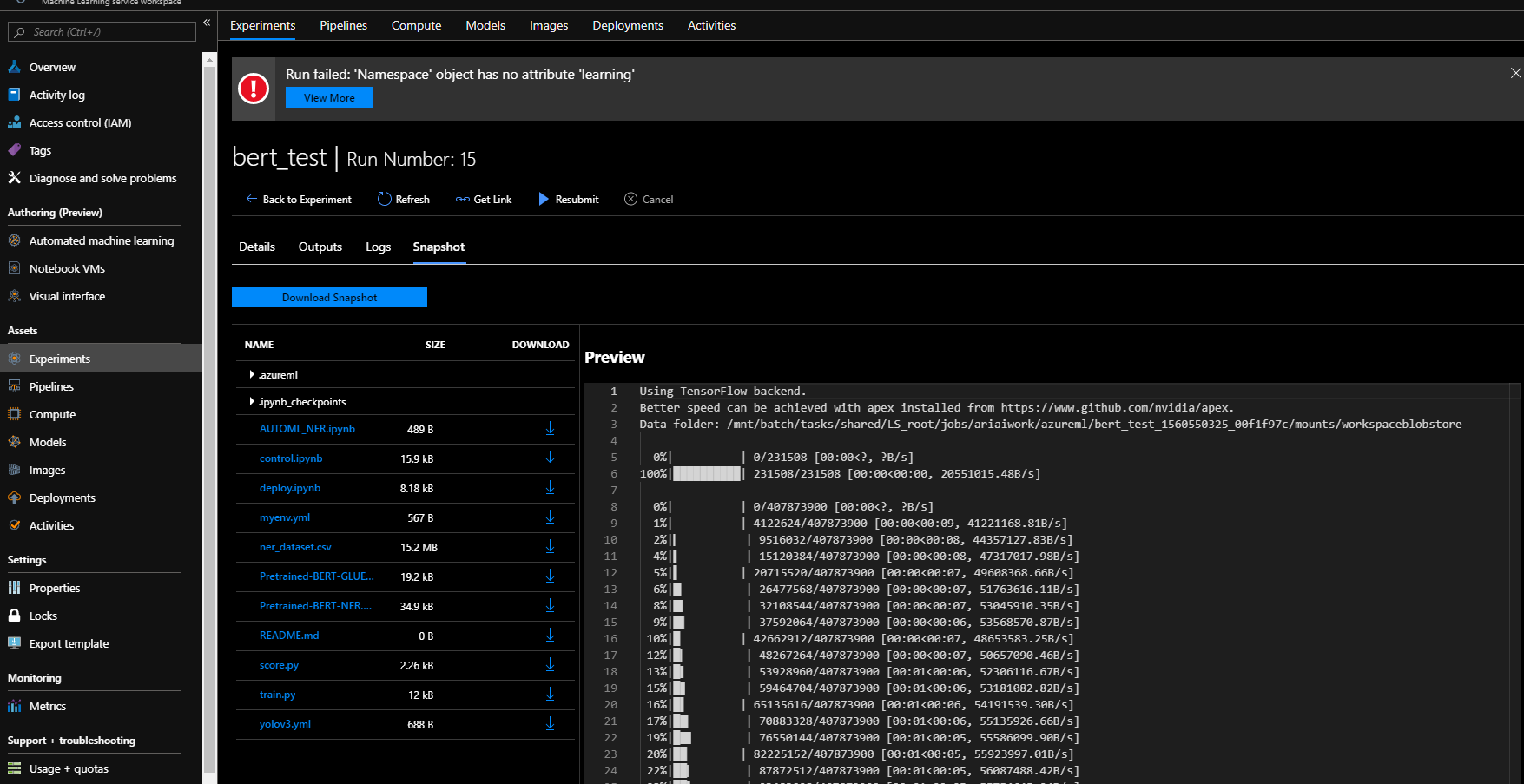
Task: Open the Usage + quotas icon
Action: (x=15, y=768)
